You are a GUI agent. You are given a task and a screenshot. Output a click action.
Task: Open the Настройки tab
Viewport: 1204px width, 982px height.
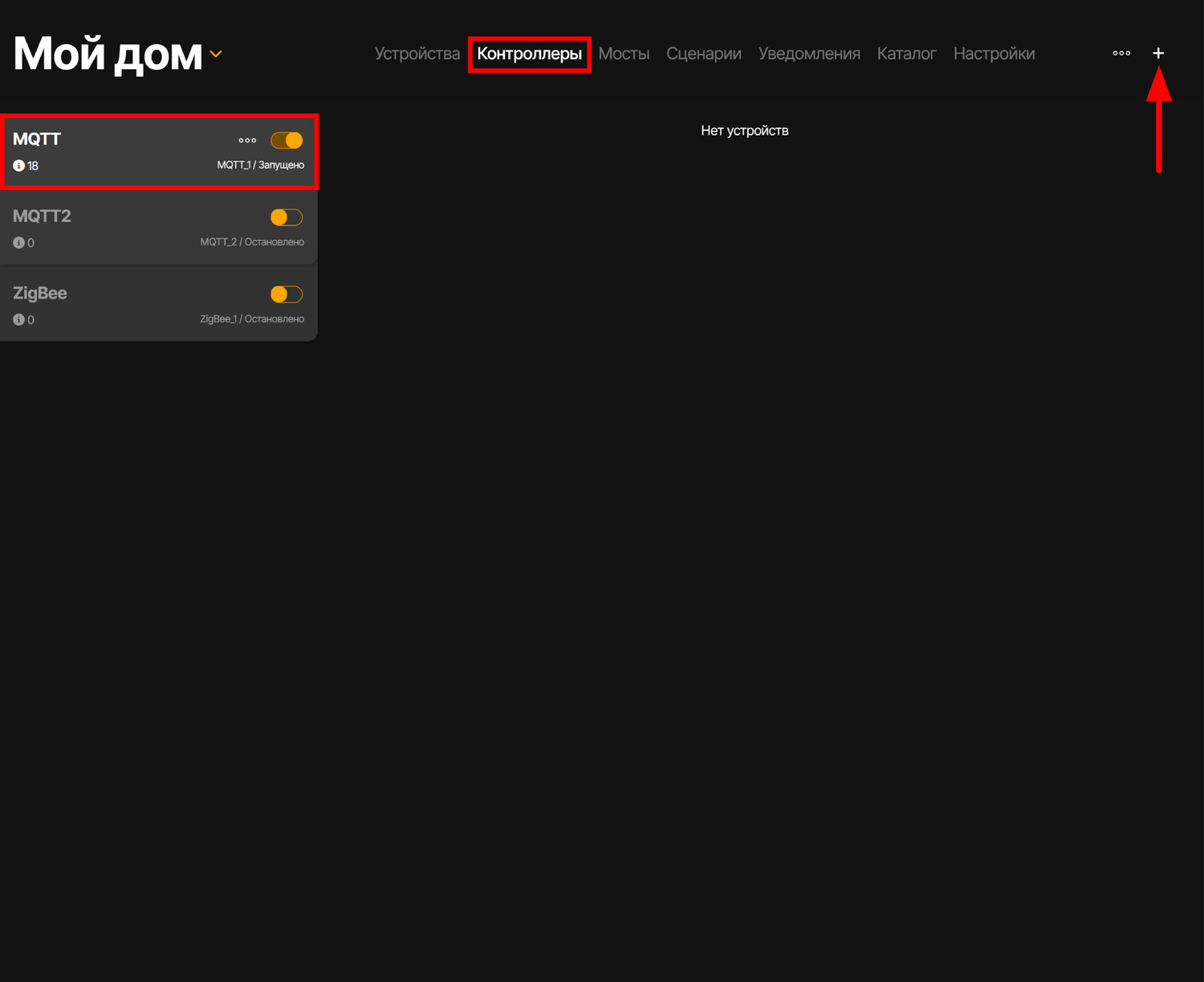(994, 54)
